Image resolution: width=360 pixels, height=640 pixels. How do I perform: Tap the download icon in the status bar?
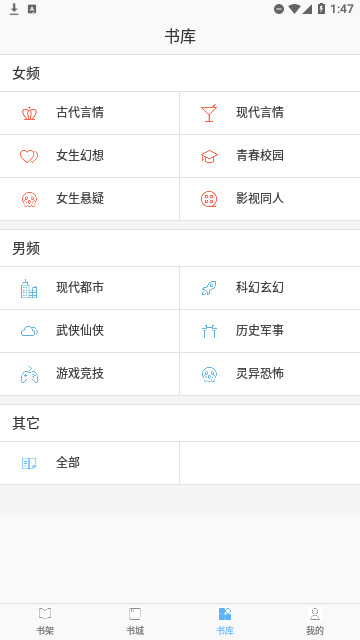(14, 9)
